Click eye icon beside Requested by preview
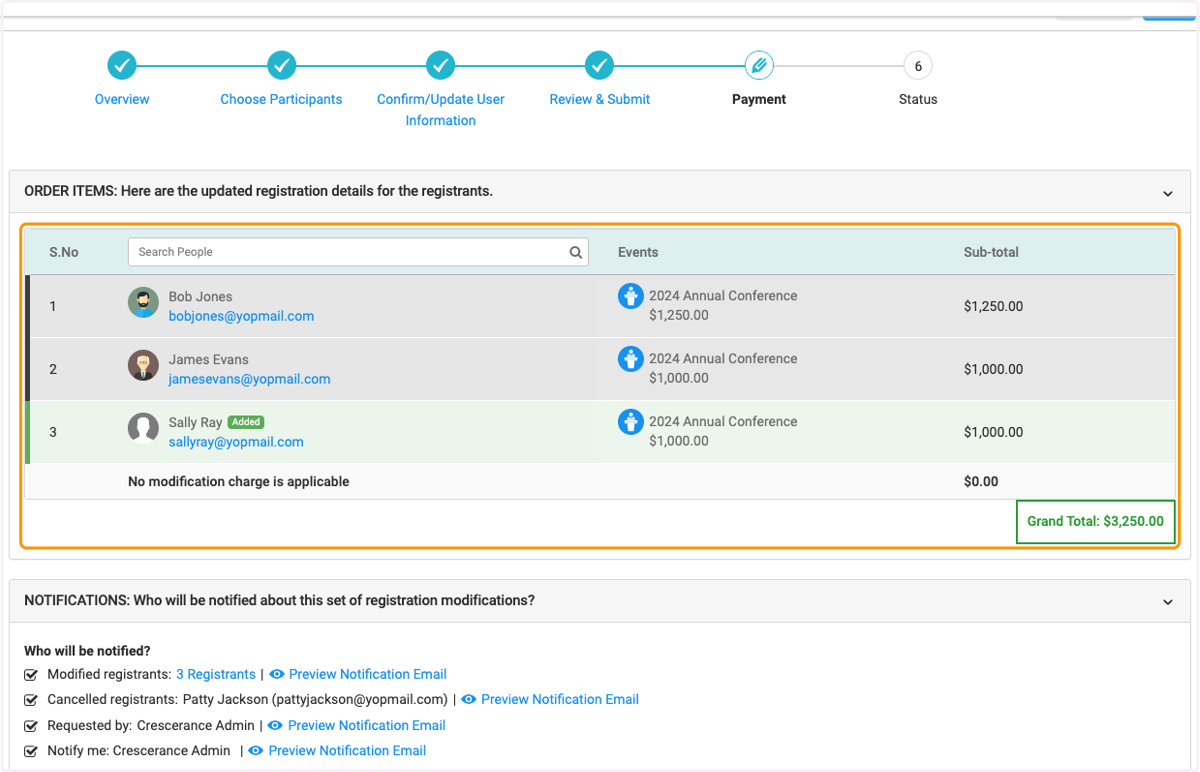 pos(275,726)
